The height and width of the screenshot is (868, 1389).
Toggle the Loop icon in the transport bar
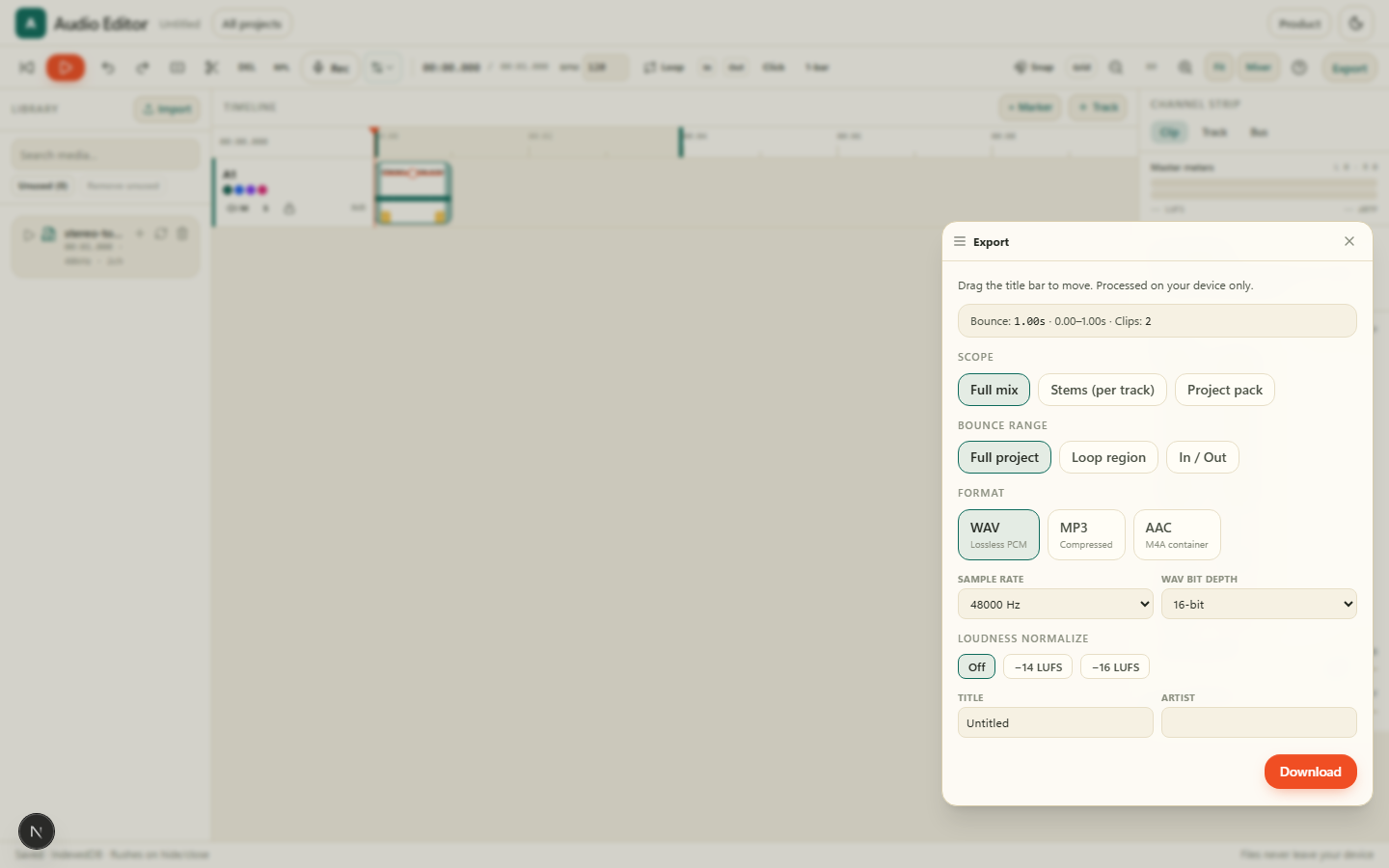tap(665, 68)
